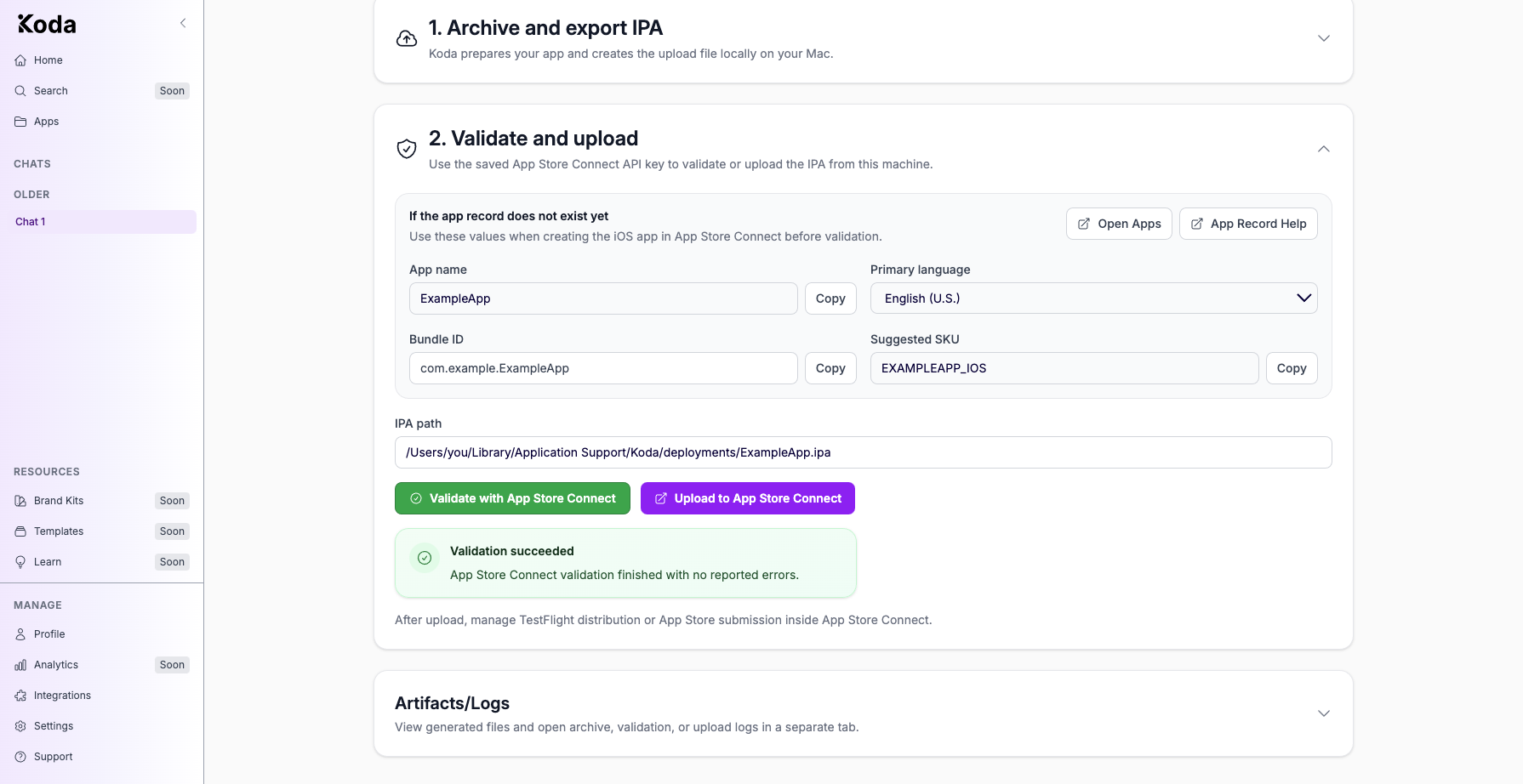Click the Koda logo
The height and width of the screenshot is (784, 1523).
tap(47, 24)
